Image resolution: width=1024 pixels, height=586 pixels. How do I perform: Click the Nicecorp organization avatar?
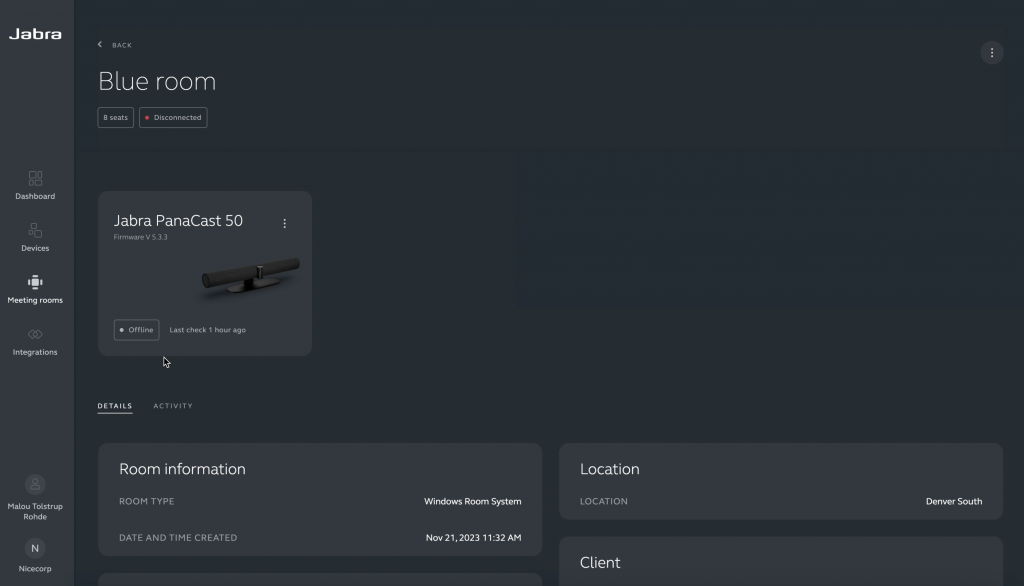[35, 548]
